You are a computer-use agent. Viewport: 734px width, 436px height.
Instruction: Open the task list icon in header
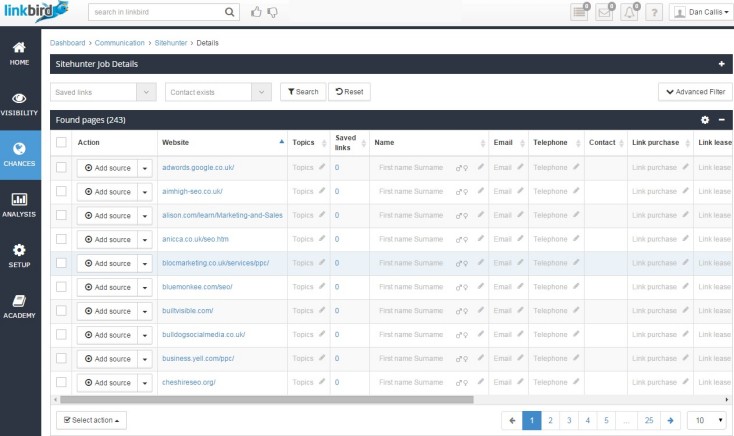[x=580, y=12]
